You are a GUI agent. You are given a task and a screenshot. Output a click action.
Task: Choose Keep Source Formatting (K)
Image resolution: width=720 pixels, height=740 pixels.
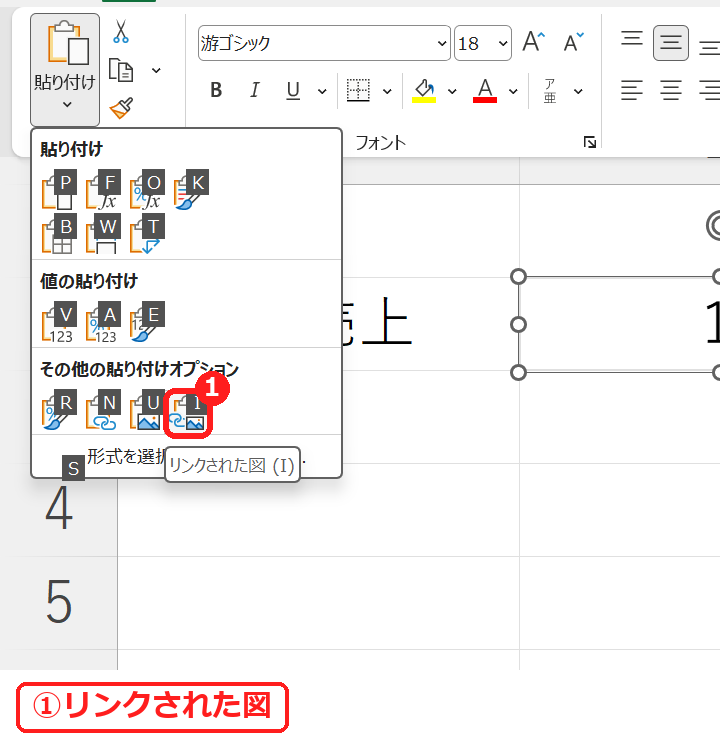(191, 191)
